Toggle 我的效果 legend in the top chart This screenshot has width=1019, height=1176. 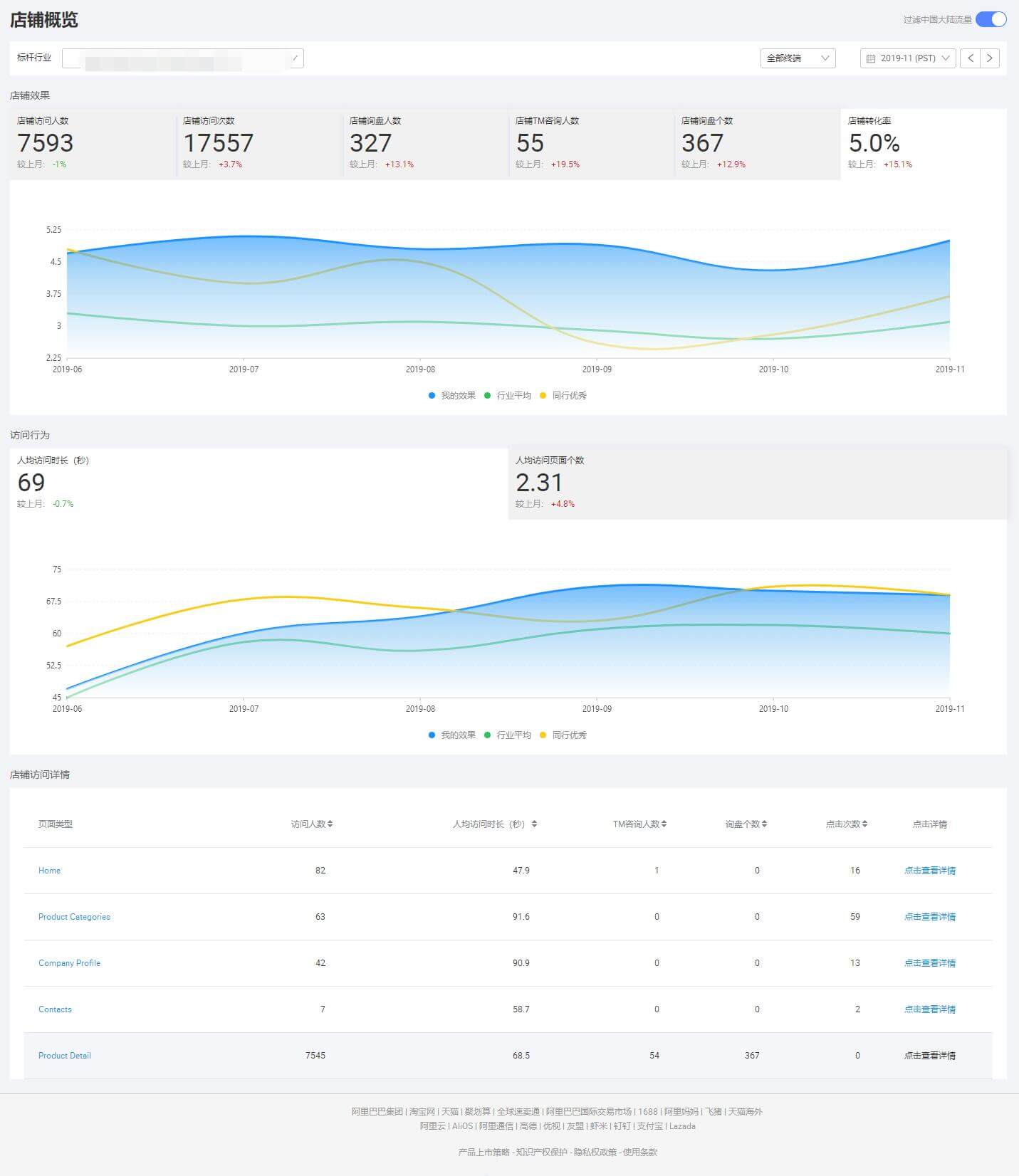[452, 396]
